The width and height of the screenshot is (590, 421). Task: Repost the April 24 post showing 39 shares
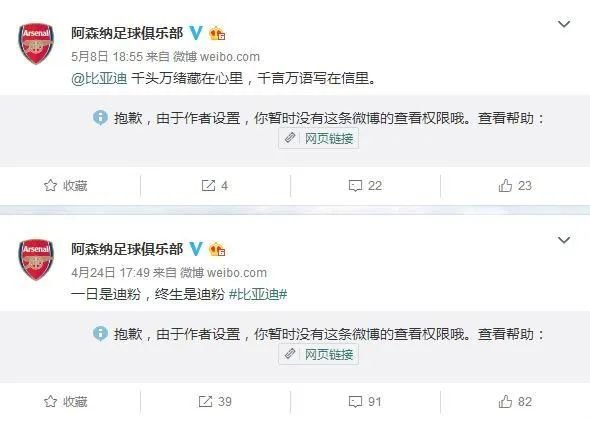215,401
